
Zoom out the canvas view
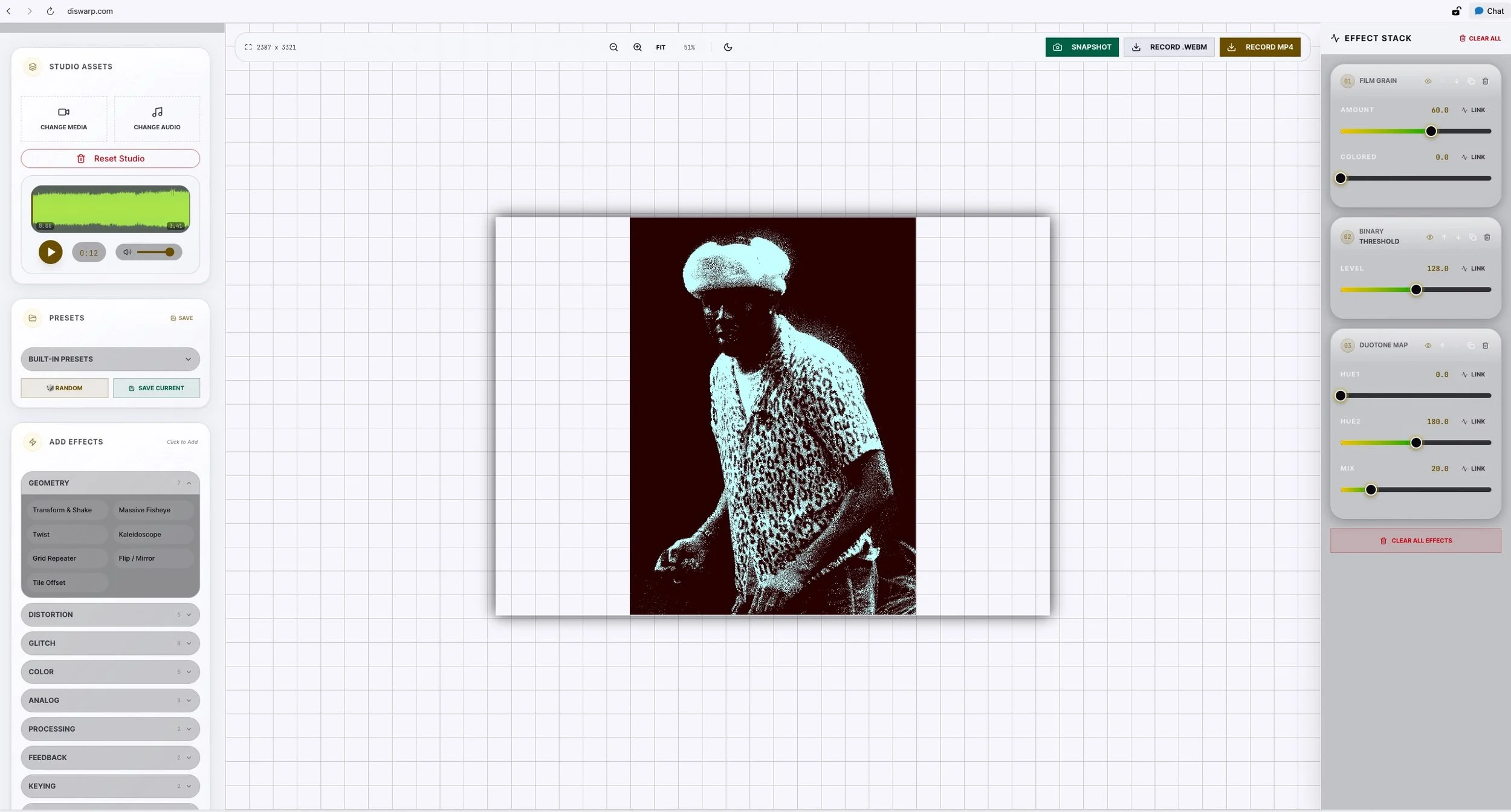[x=613, y=47]
